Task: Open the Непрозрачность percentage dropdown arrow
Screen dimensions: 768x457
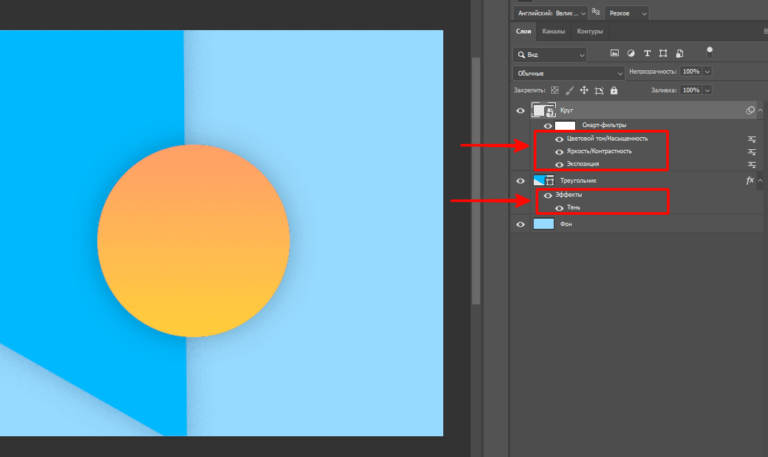Action: click(708, 72)
